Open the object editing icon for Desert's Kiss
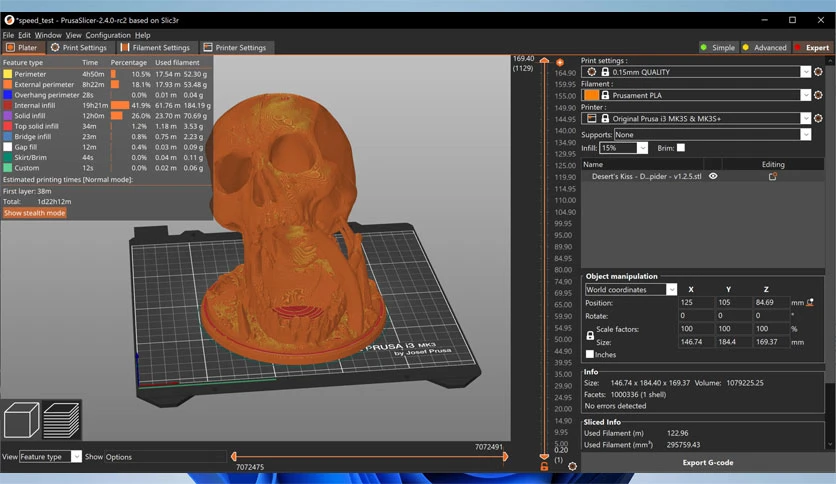 coord(773,176)
